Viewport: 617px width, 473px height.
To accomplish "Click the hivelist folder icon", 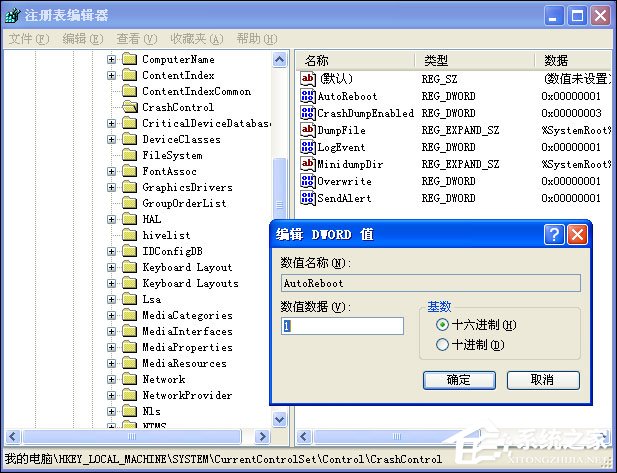I will [x=129, y=235].
